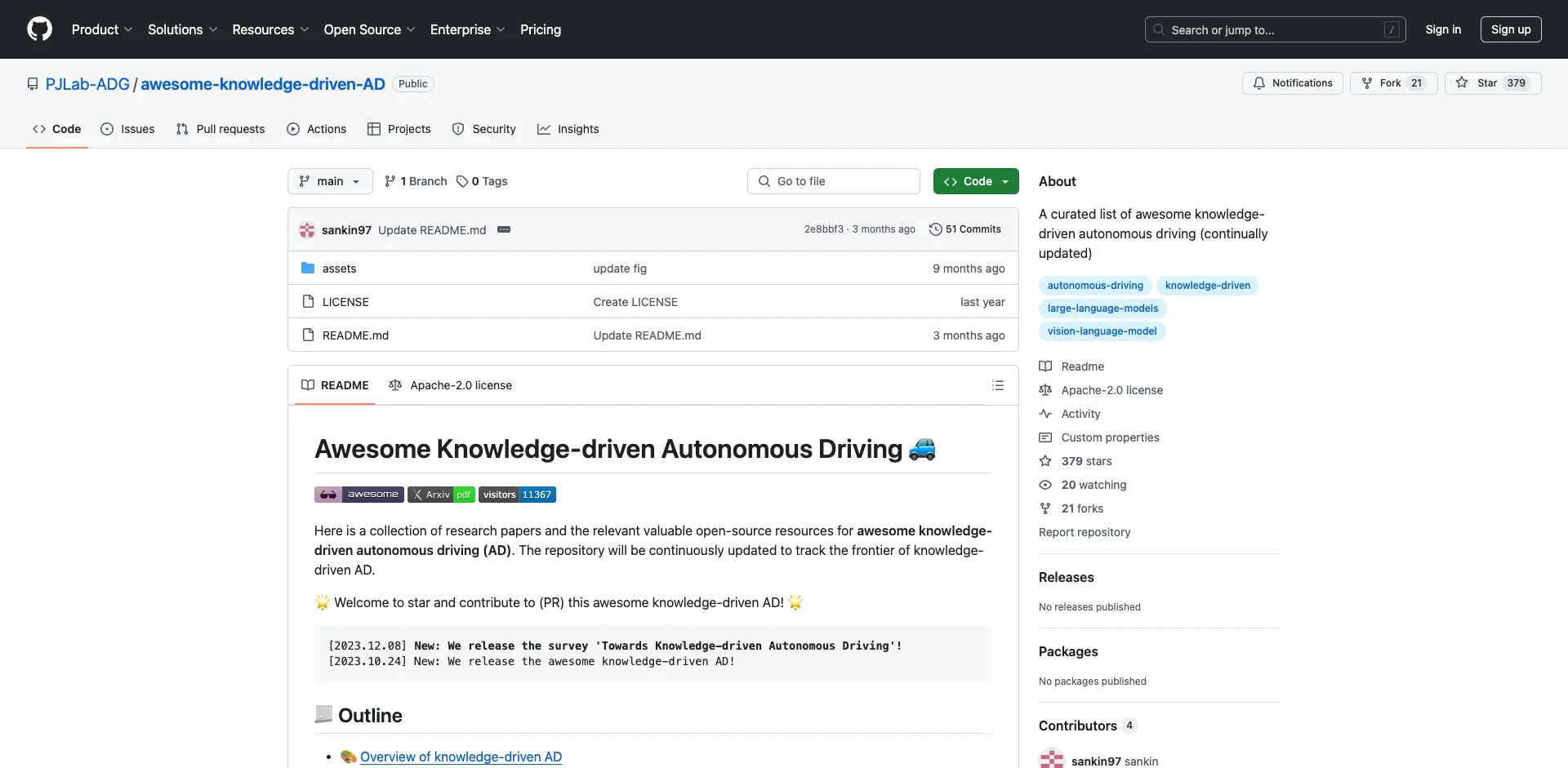Open the 51 Commits link

click(x=965, y=229)
